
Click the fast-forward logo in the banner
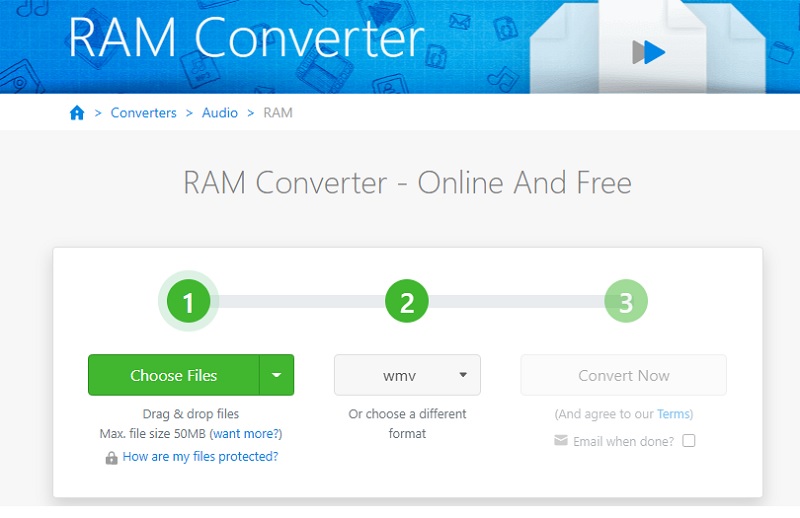(x=649, y=52)
